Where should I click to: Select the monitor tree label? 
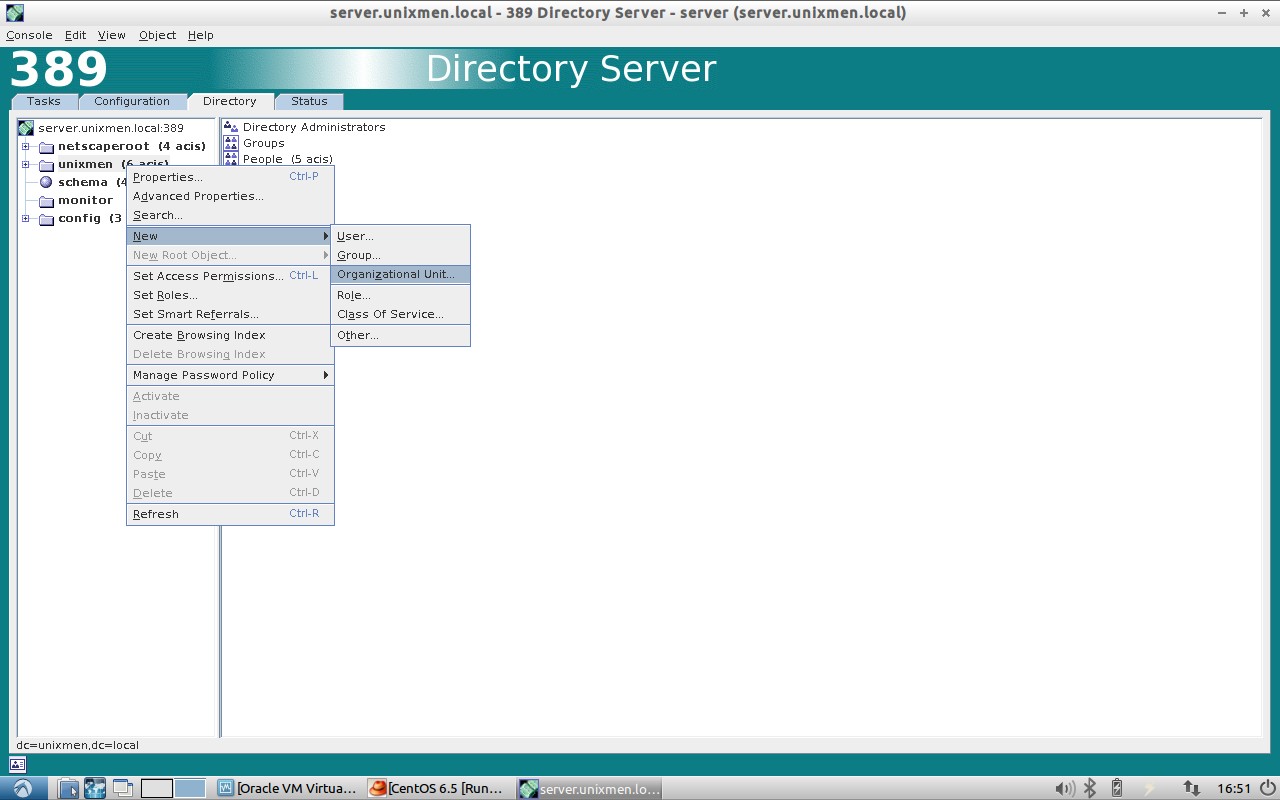[x=86, y=201]
